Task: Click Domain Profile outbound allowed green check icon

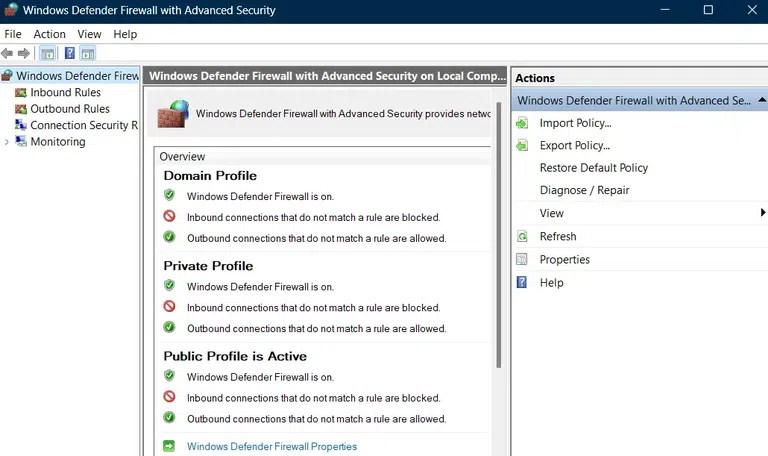Action: (169, 237)
